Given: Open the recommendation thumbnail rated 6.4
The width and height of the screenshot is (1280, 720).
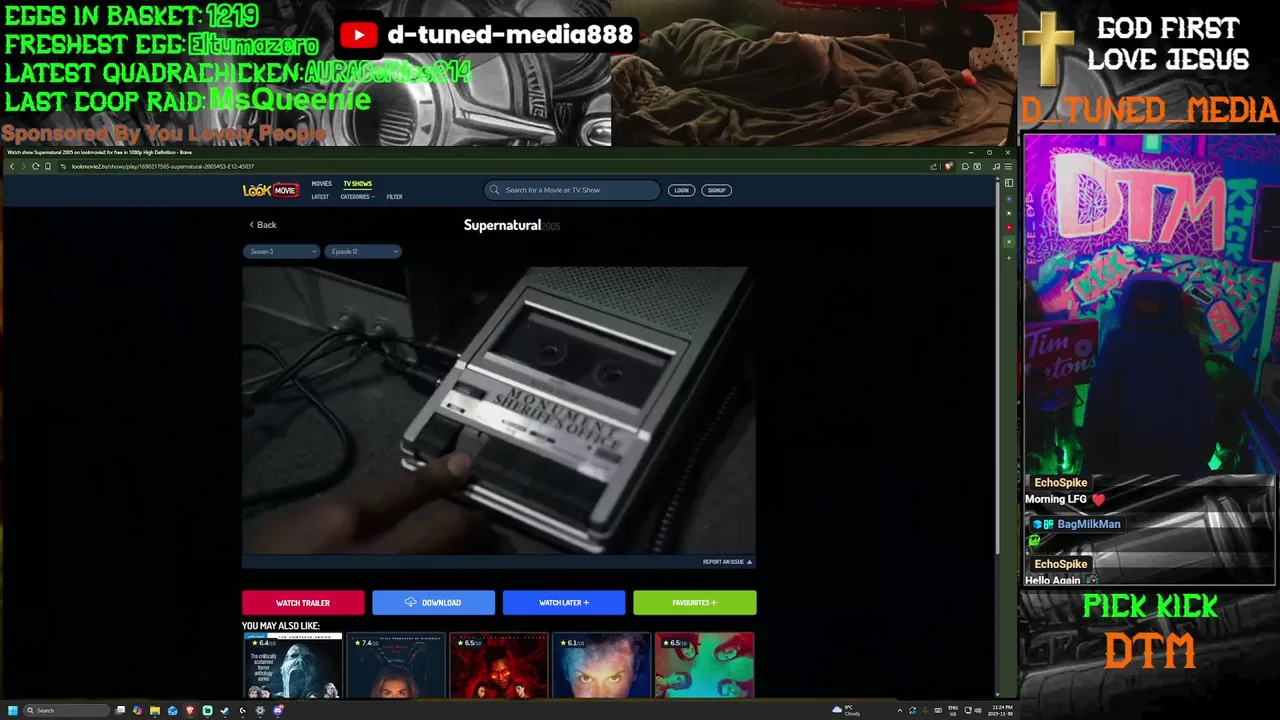Looking at the screenshot, I should point(292,666).
